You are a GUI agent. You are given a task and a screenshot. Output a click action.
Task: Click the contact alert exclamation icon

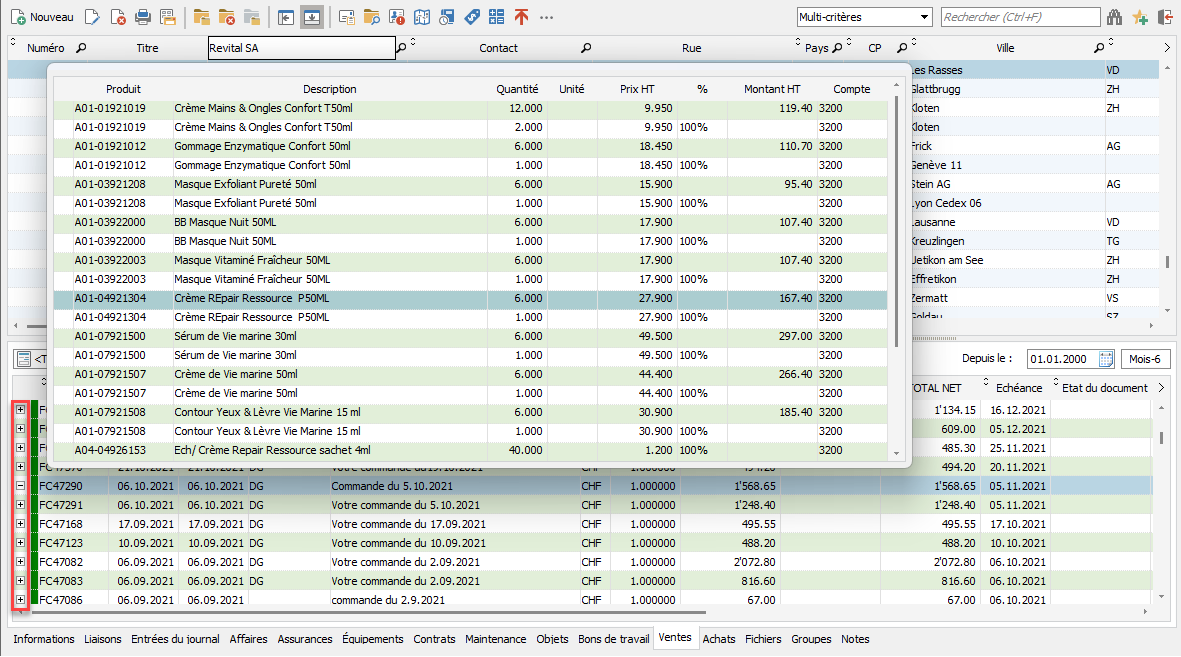(x=397, y=17)
